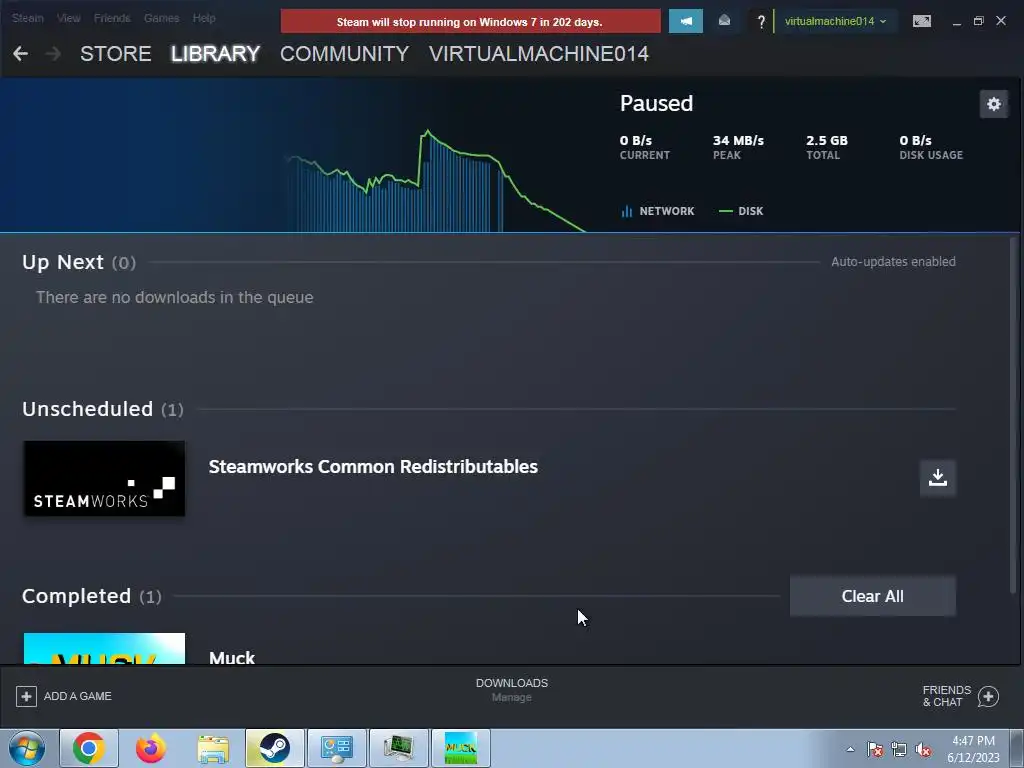Launch Chrome from the taskbar
This screenshot has height=768, width=1024.
coord(89,748)
